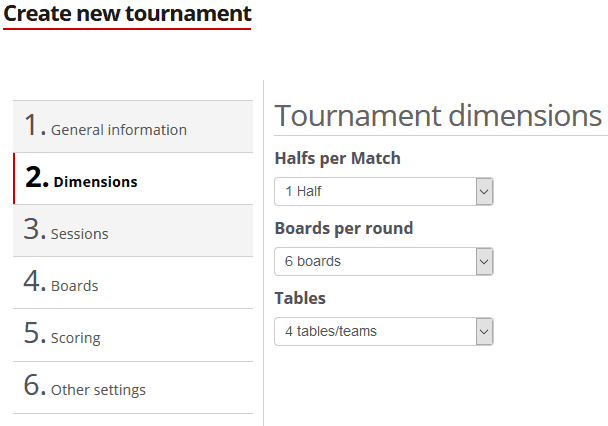
Task: Open the Halfs per Match dropdown
Action: pos(375,191)
